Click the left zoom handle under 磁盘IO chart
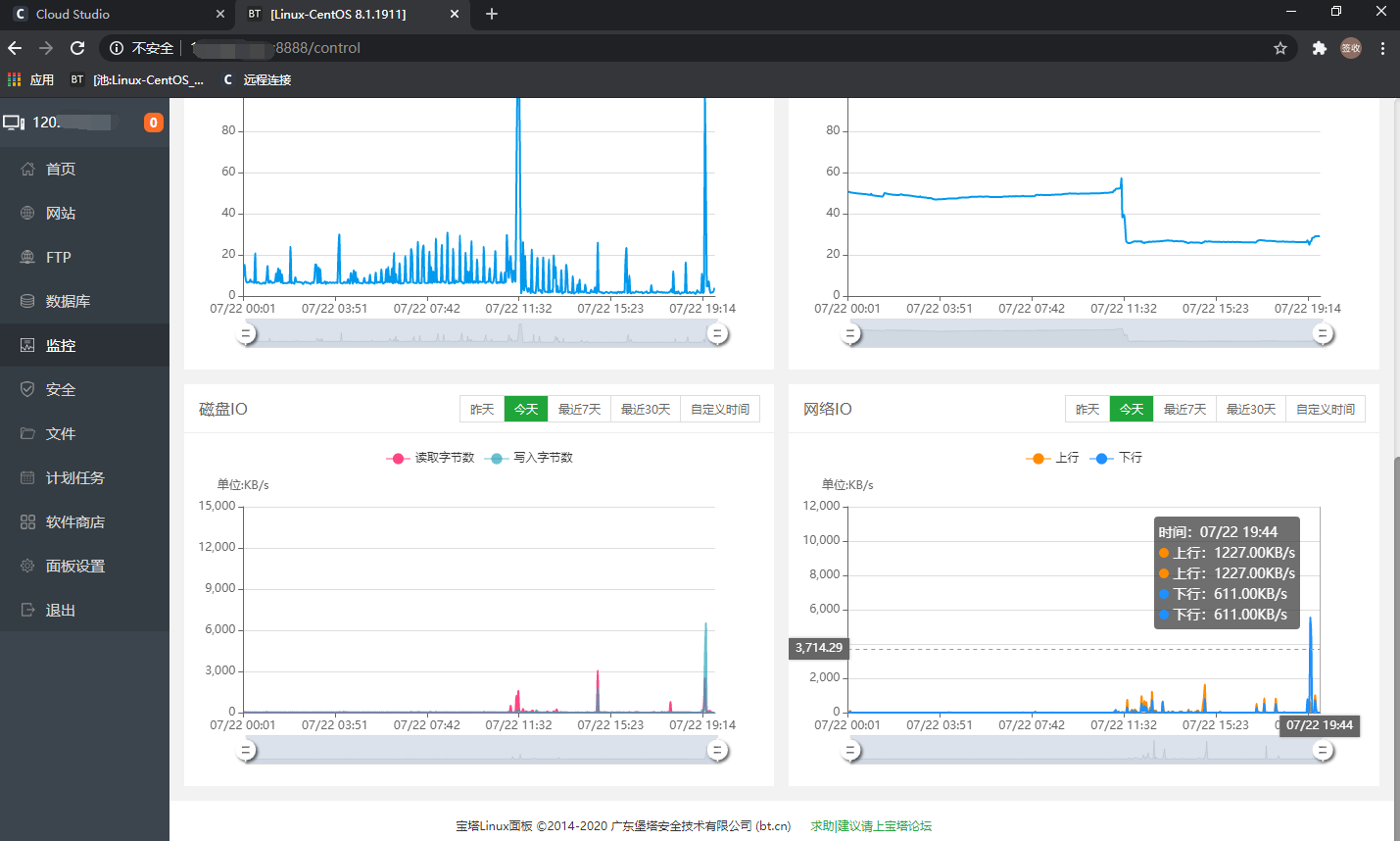1400x841 pixels. pos(247,751)
